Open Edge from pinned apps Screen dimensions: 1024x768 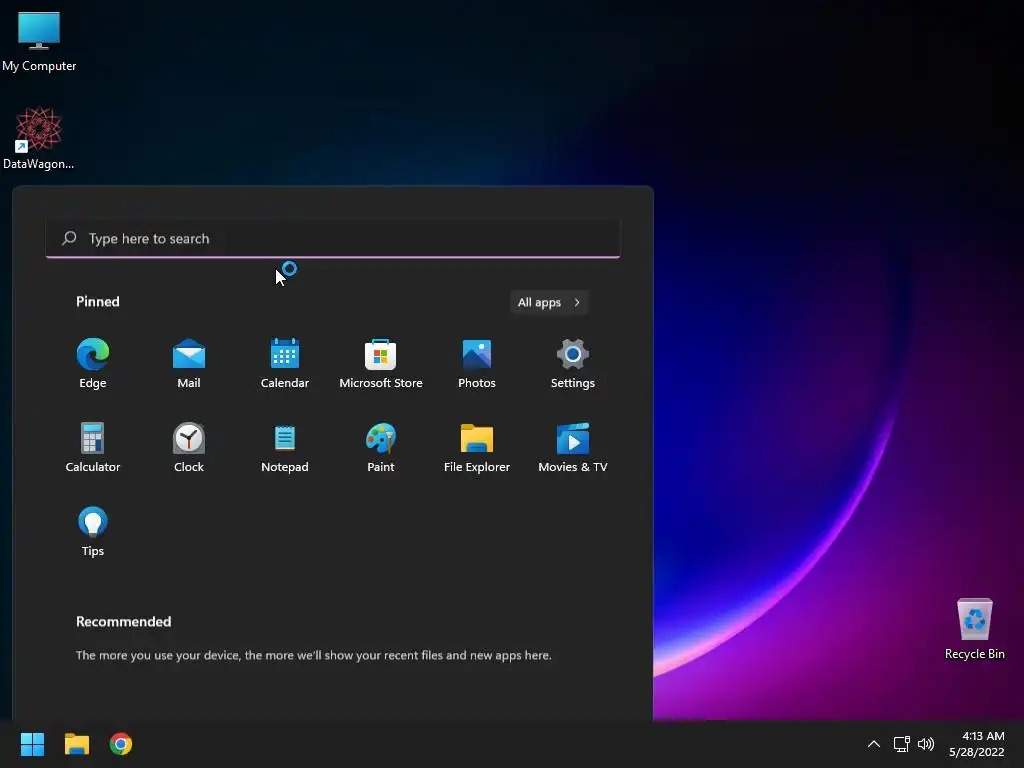pos(93,363)
